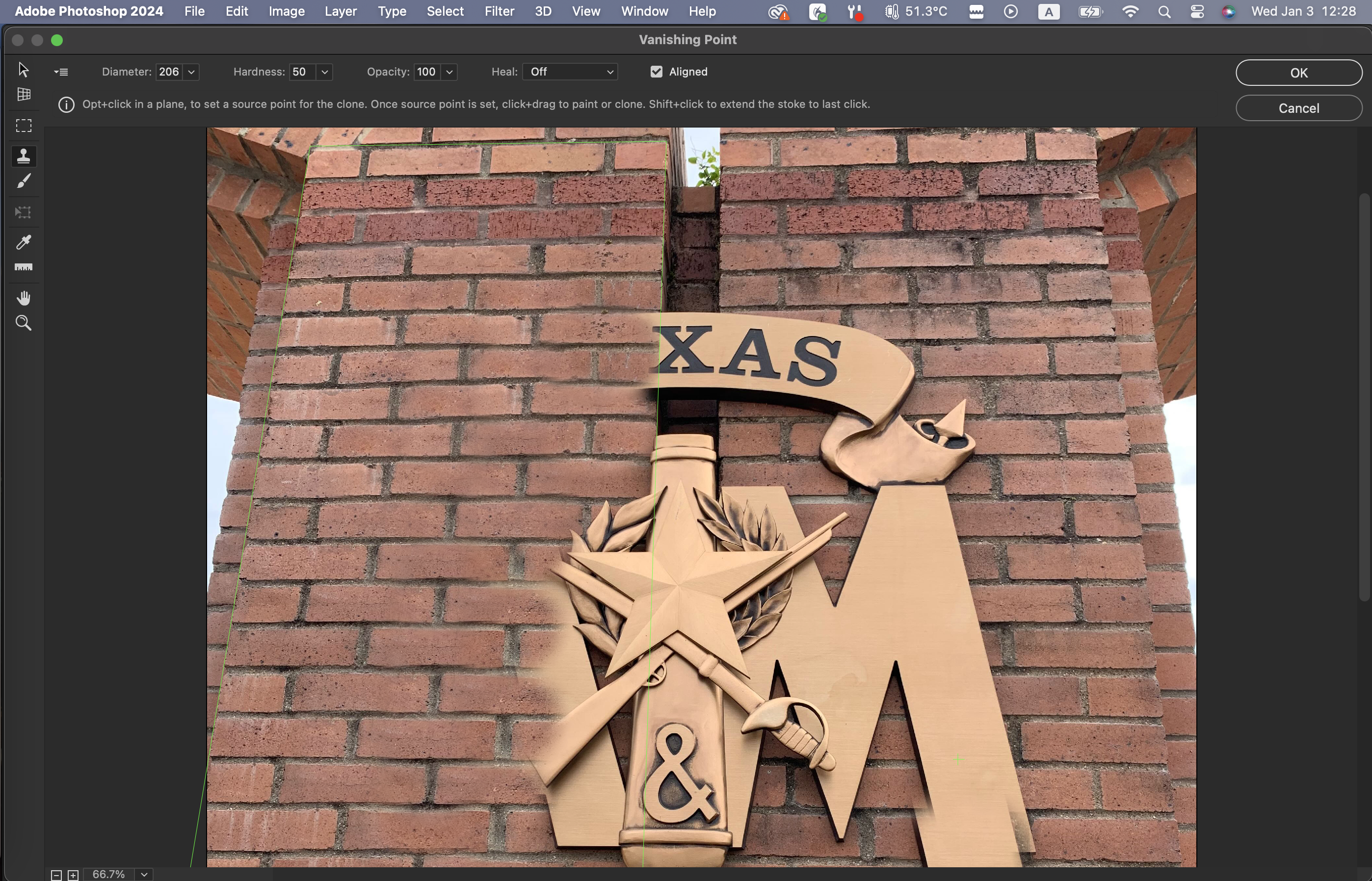1372x881 pixels.
Task: Click the OK button
Action: pos(1298,73)
